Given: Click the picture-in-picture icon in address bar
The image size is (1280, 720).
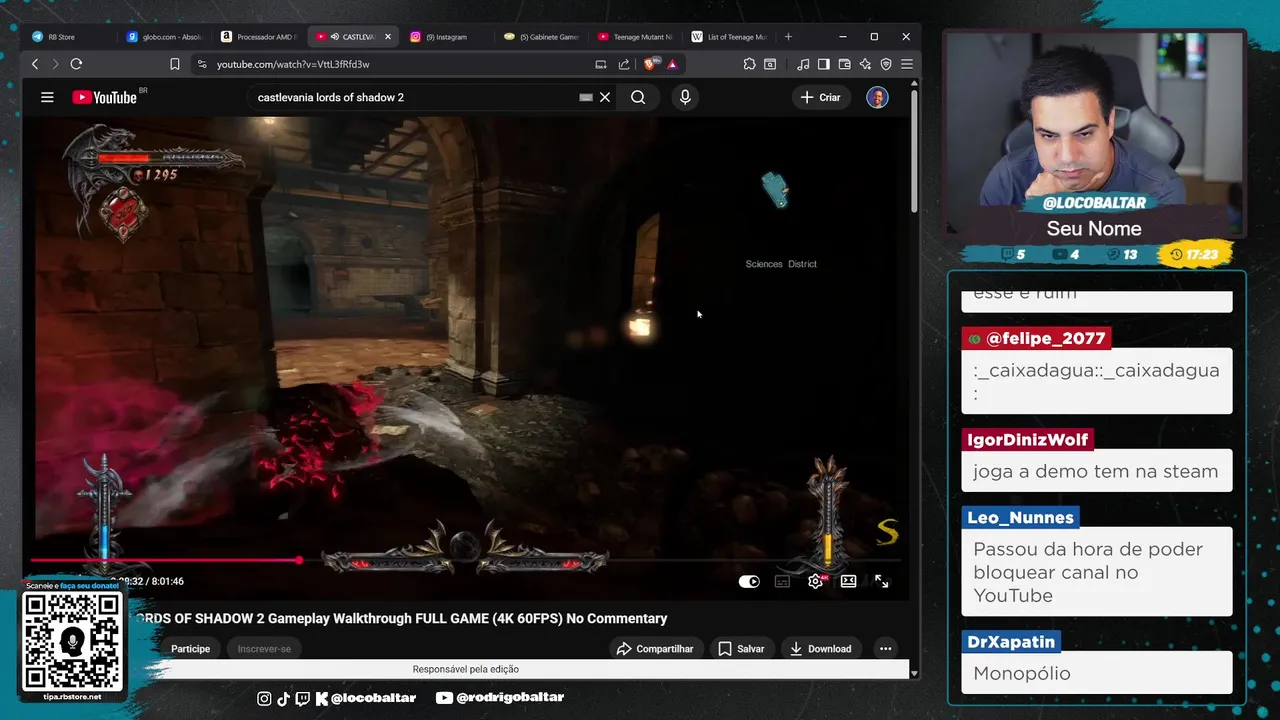Looking at the screenshot, I should [601, 64].
